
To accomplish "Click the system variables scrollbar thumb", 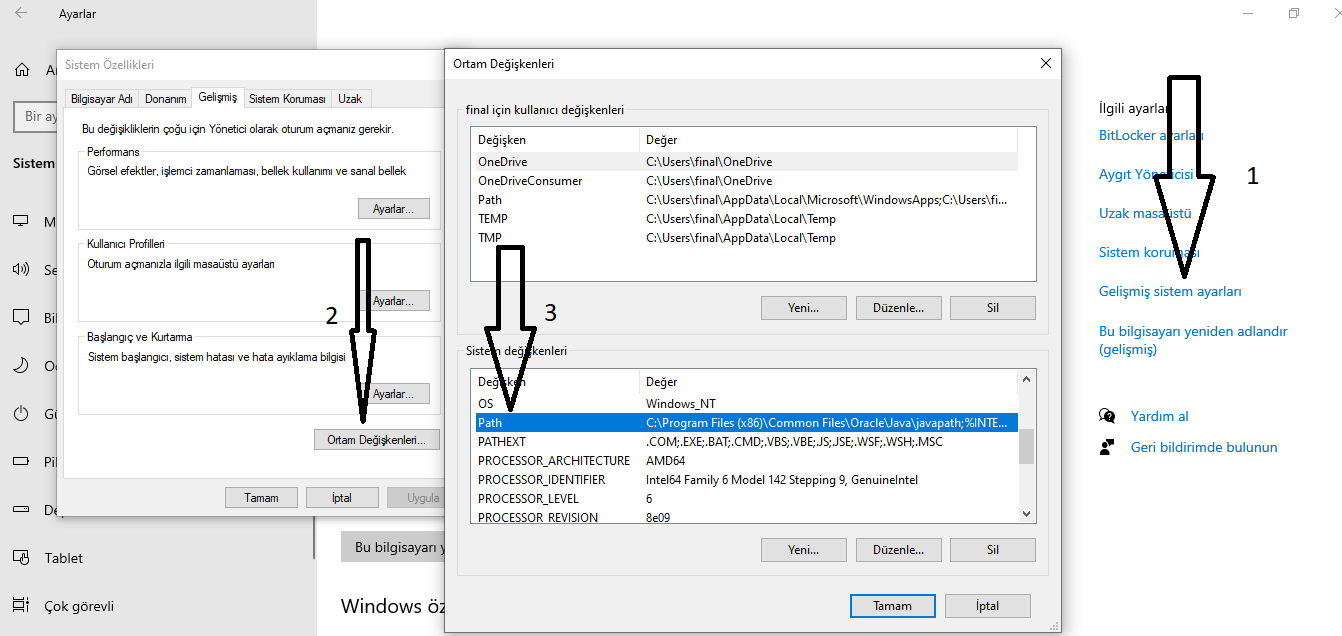I will click(x=1026, y=446).
